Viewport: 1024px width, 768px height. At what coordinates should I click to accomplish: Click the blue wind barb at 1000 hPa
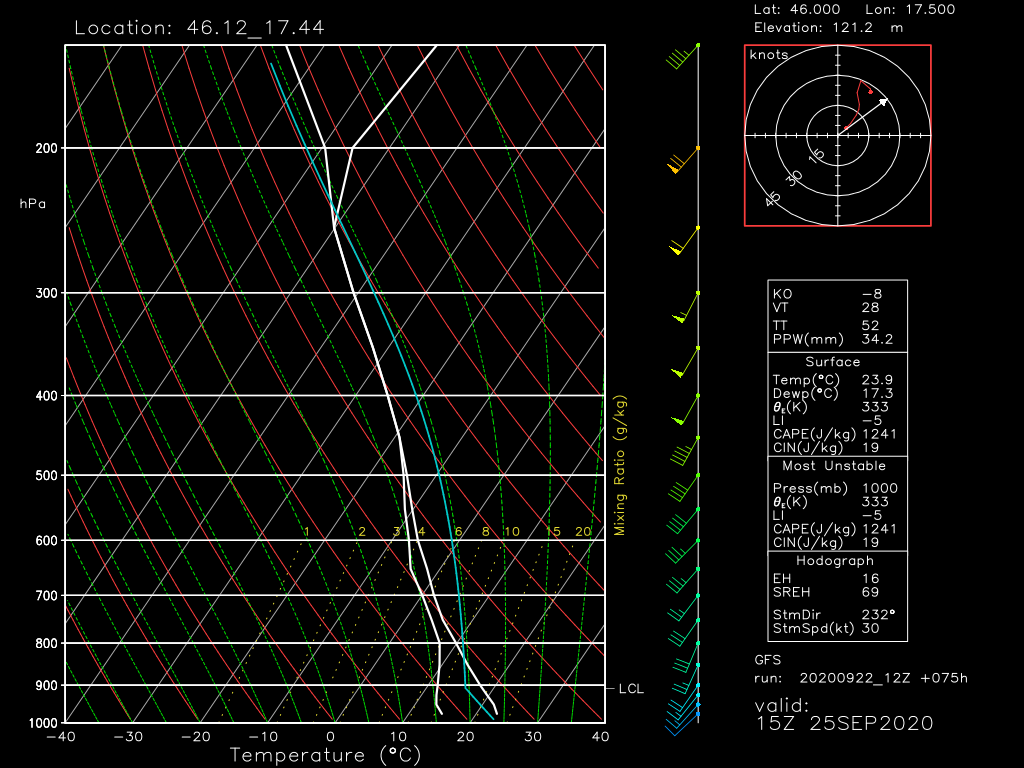click(x=684, y=718)
